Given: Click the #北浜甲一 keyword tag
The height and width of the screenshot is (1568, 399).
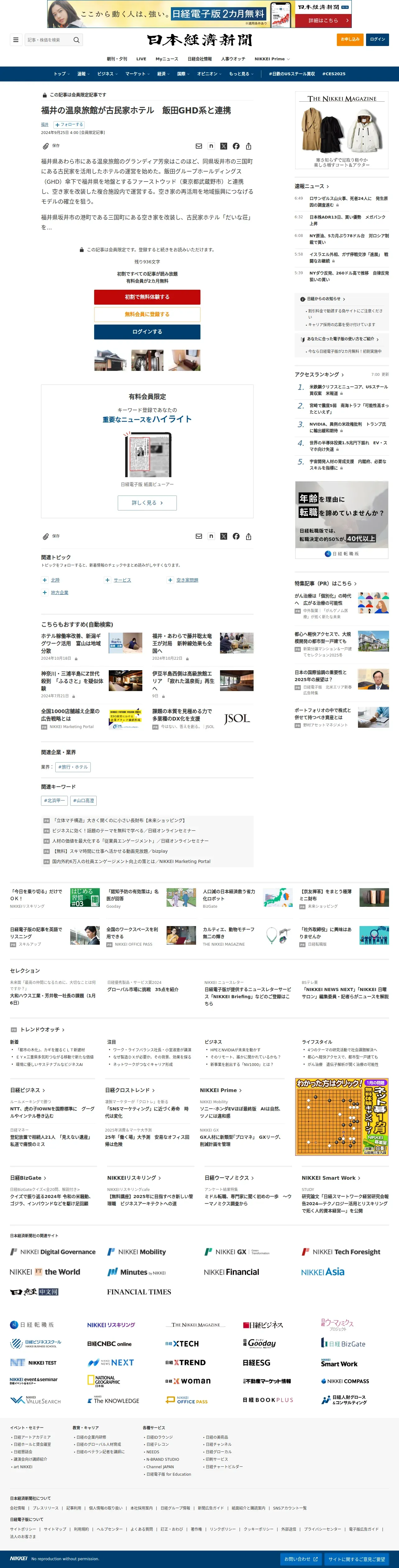Looking at the screenshot, I should [55, 800].
